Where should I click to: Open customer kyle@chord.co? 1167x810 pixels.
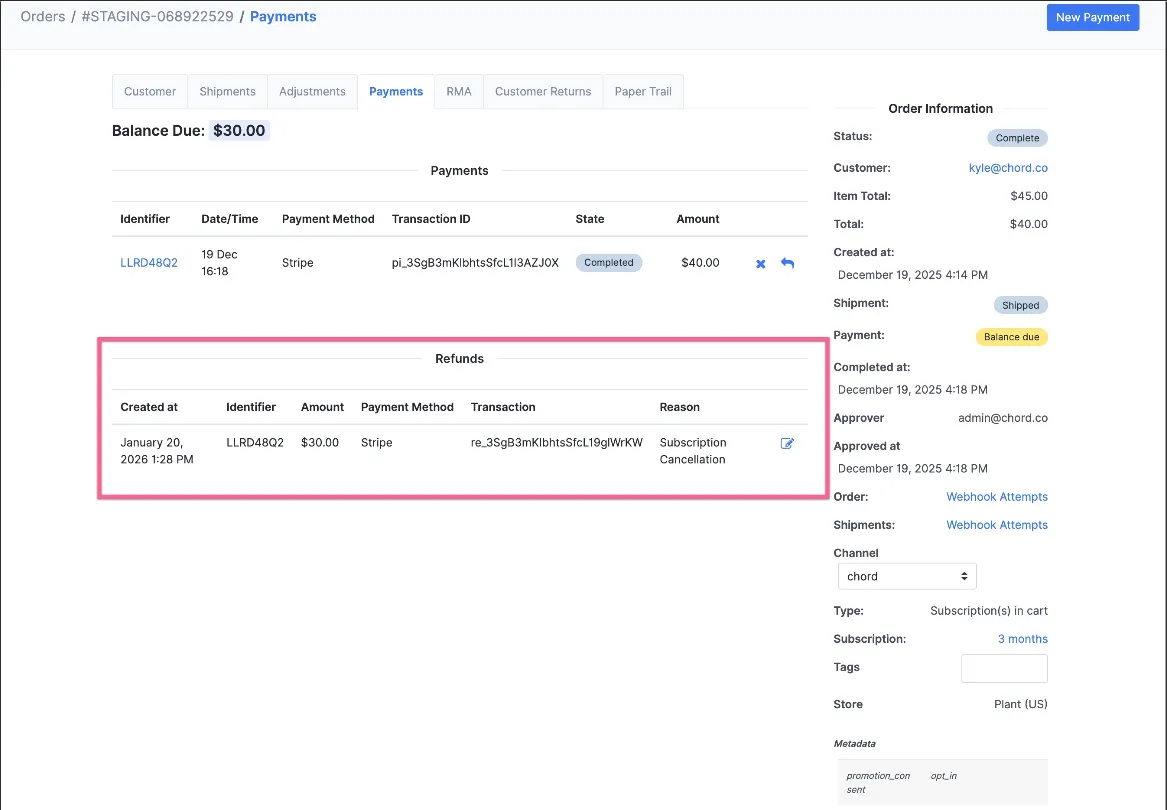click(1008, 168)
